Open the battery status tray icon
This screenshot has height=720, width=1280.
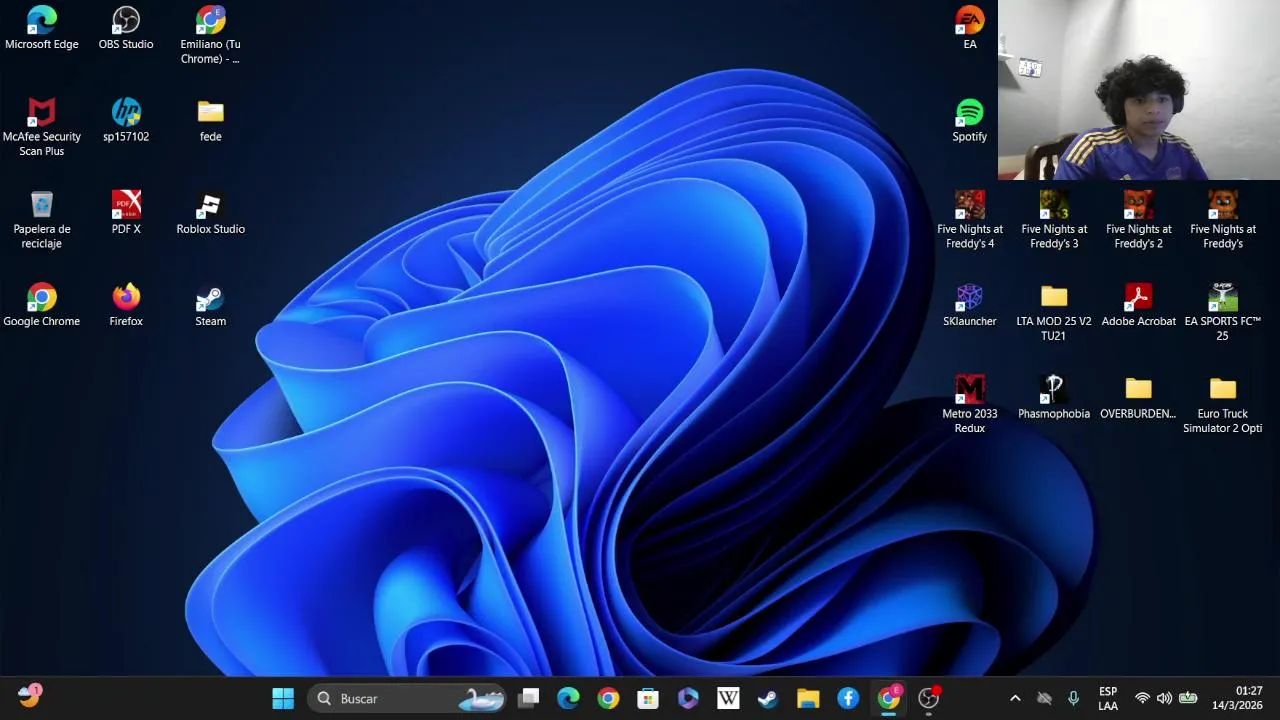(x=1188, y=698)
